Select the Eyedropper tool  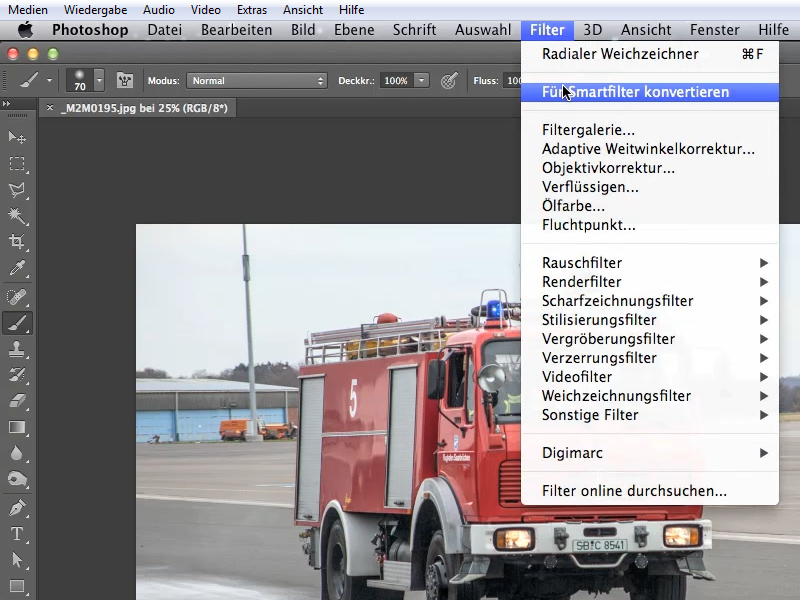pyautogui.click(x=17, y=268)
